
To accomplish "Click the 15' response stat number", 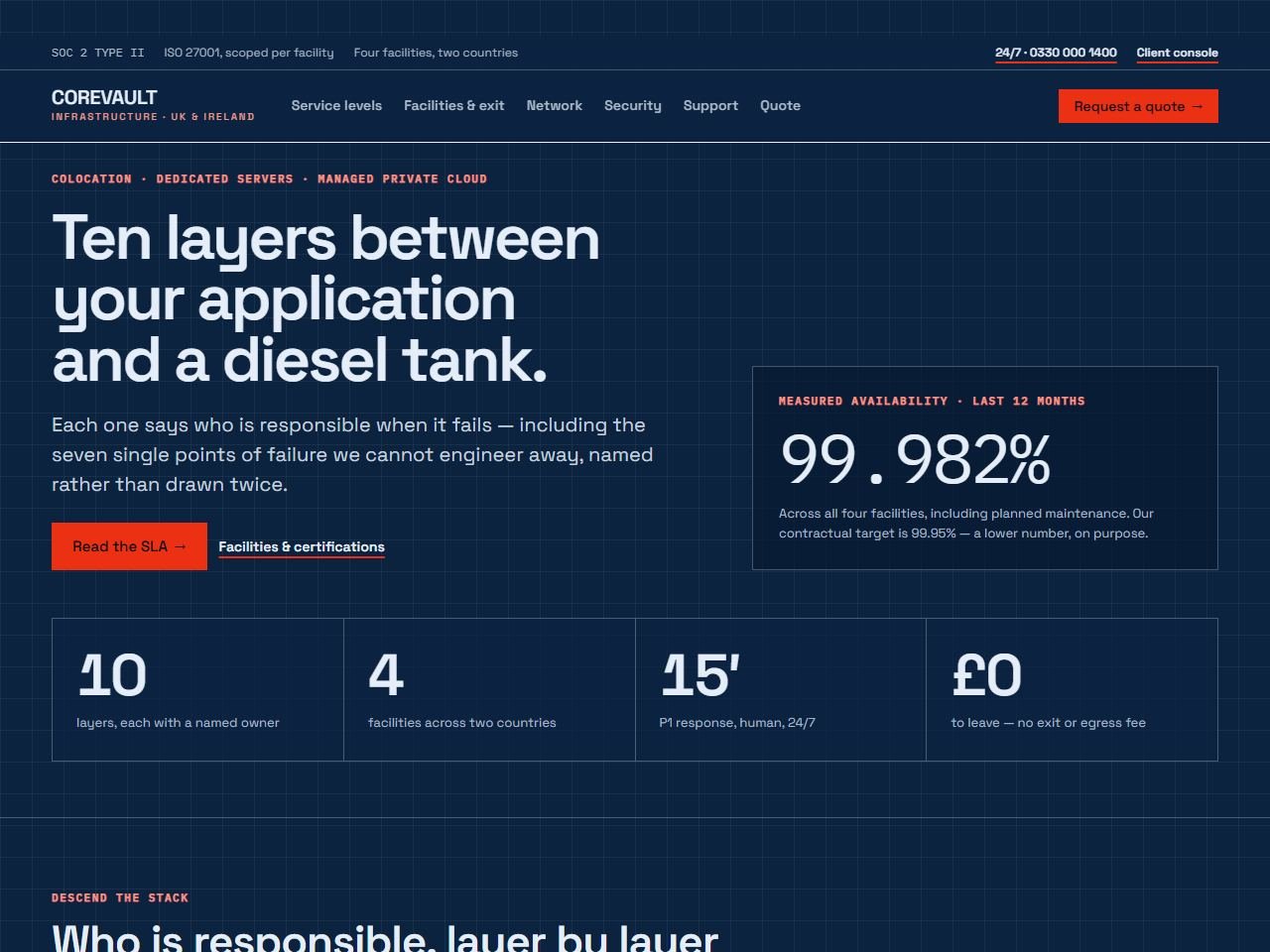I will click(699, 675).
